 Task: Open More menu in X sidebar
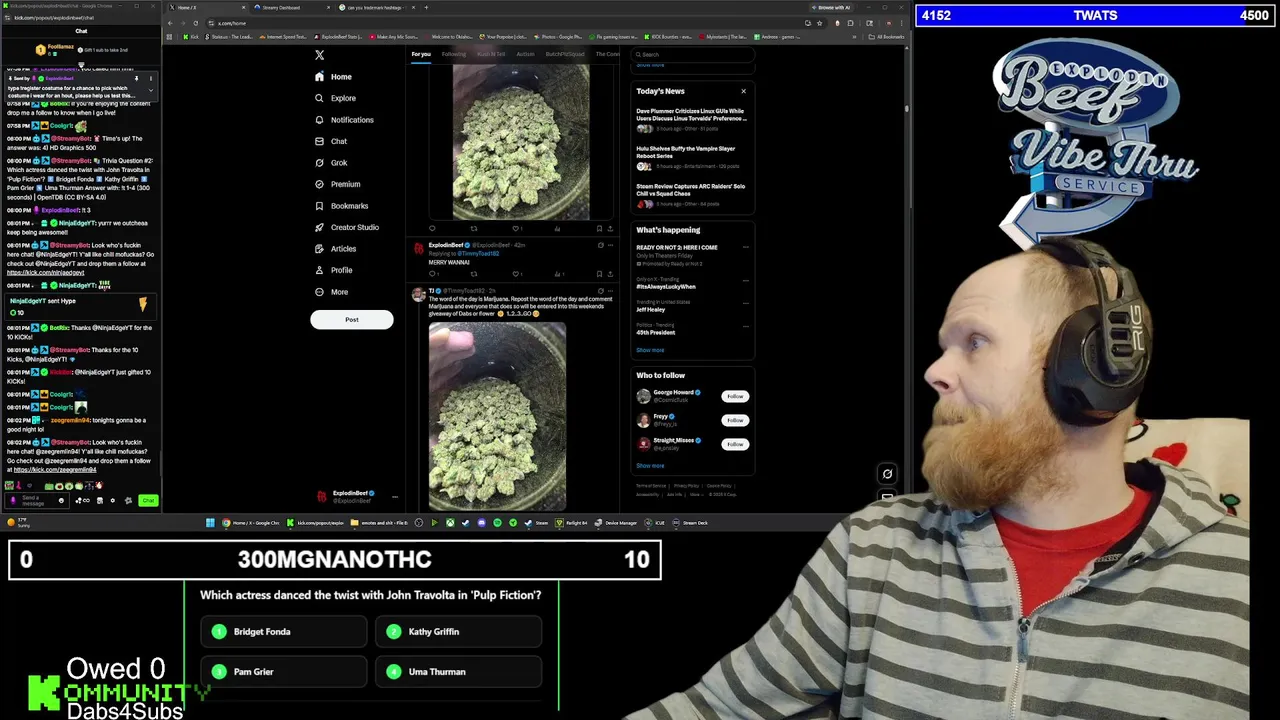[x=331, y=292]
